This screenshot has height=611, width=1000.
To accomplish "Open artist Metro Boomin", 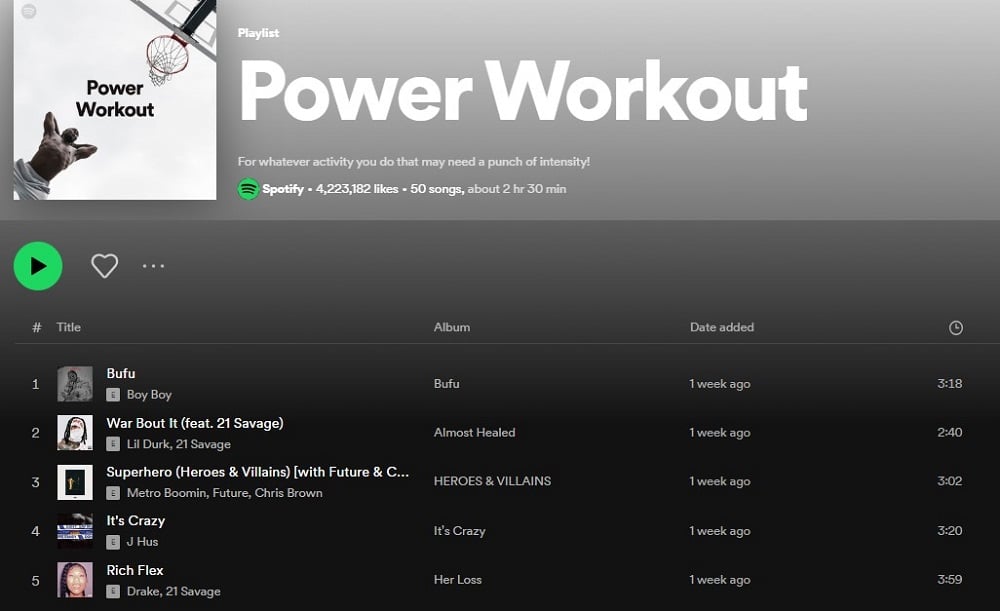I will click(x=166, y=493).
